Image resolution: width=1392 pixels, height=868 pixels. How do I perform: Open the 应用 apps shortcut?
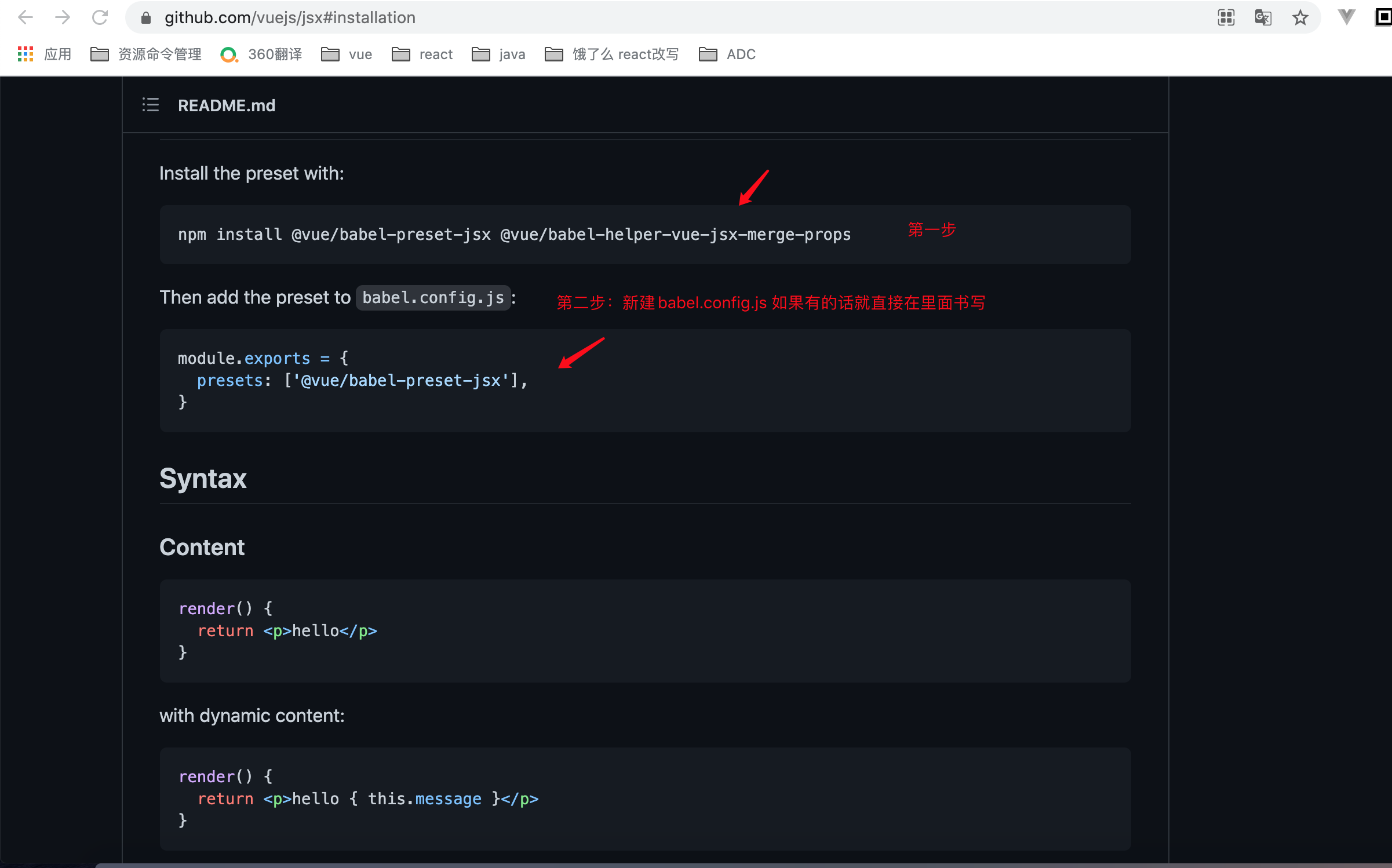click(45, 54)
